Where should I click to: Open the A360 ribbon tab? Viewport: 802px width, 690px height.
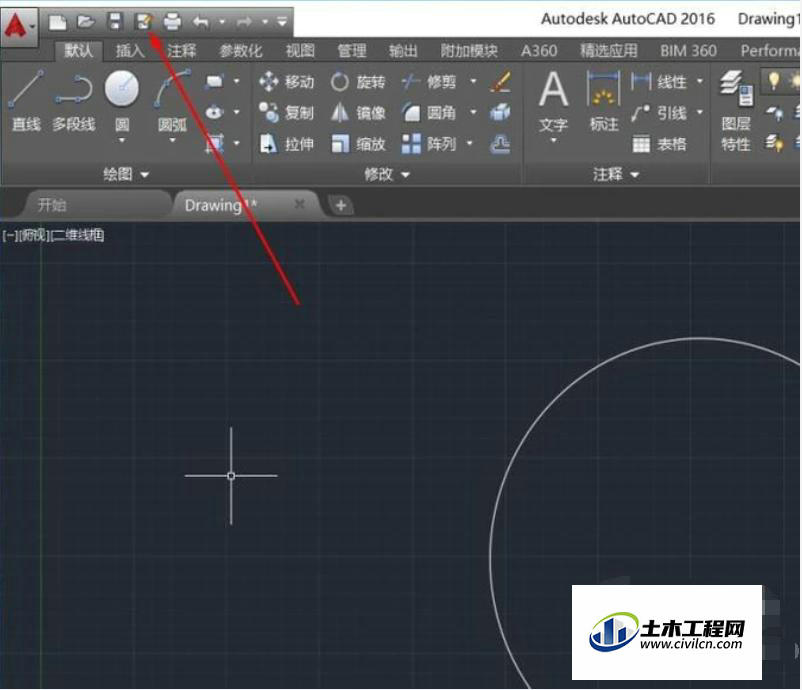pos(539,51)
